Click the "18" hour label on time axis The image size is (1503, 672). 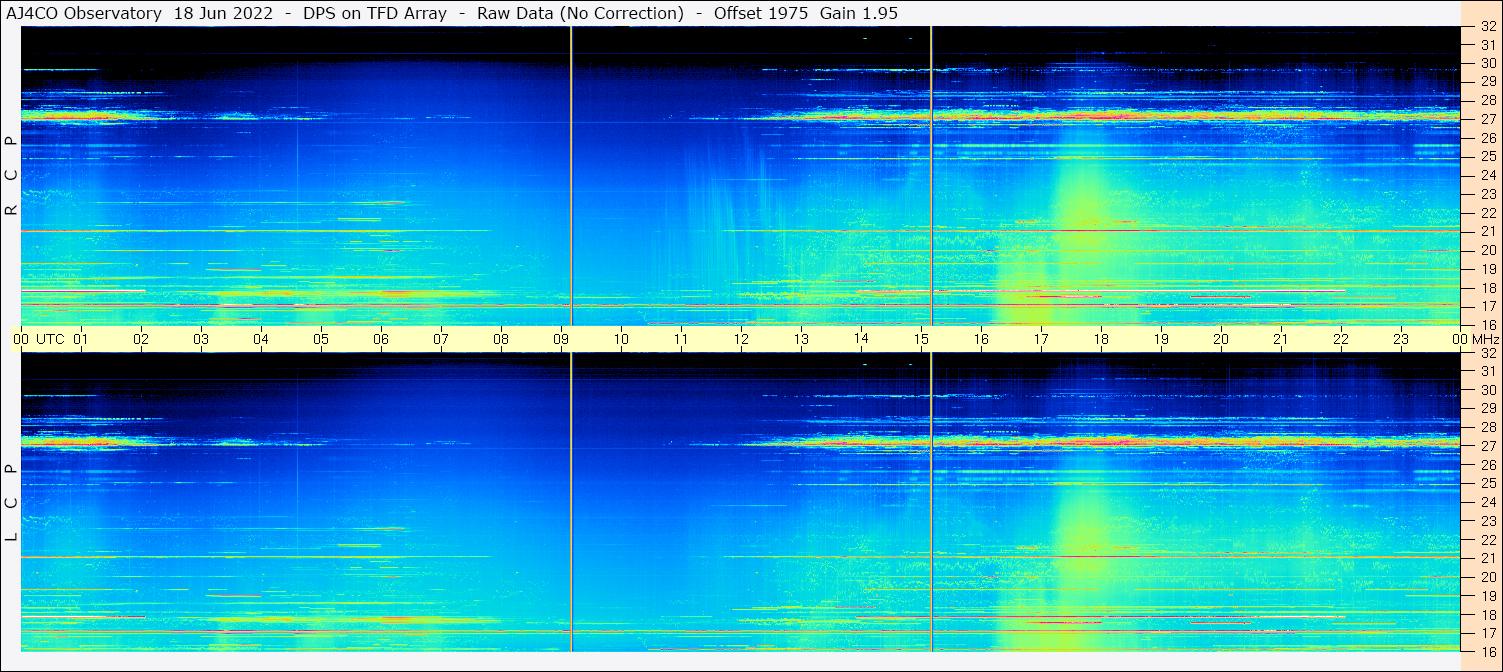pyautogui.click(x=1101, y=339)
